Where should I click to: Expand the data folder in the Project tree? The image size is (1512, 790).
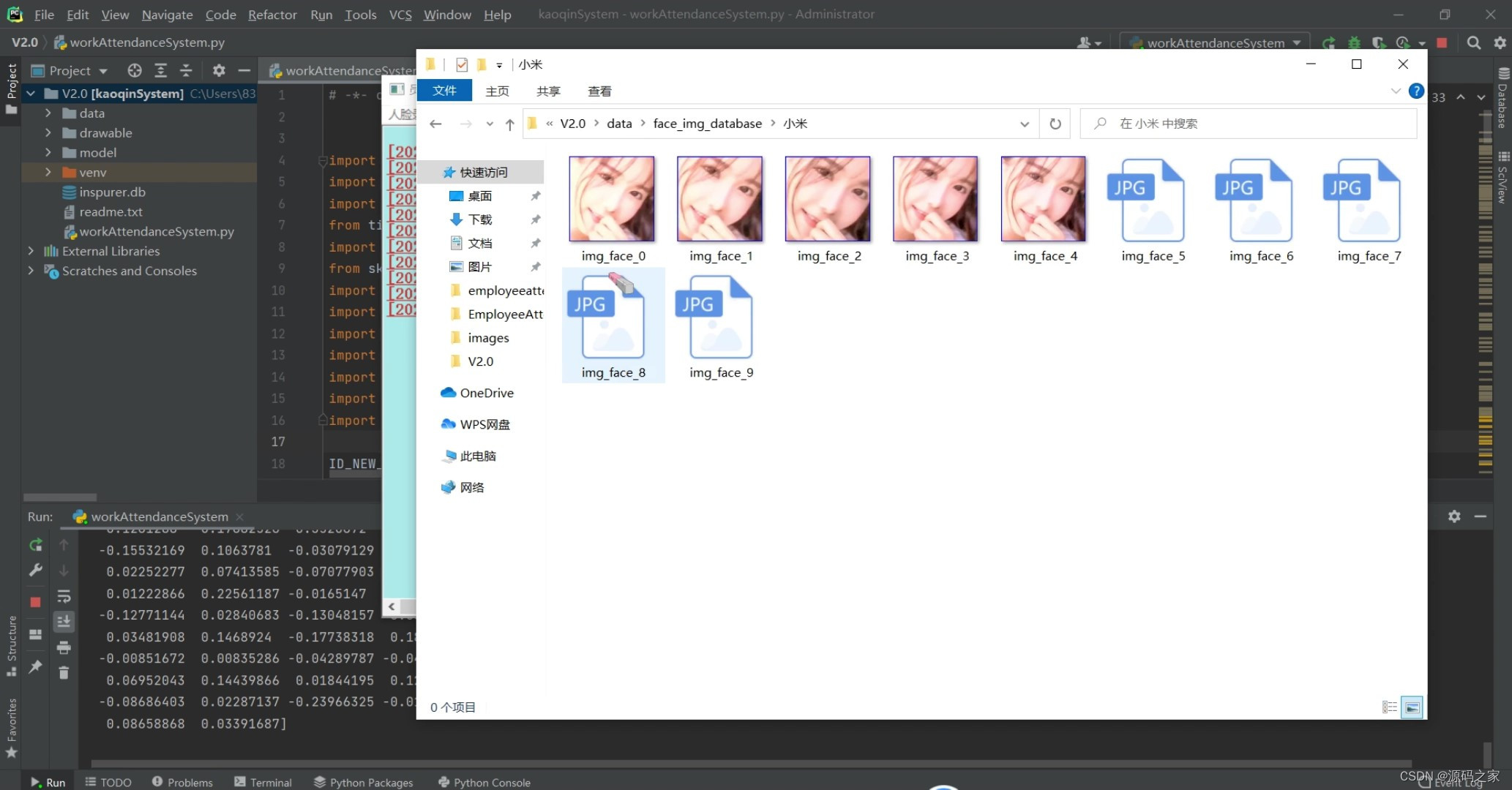coord(48,113)
